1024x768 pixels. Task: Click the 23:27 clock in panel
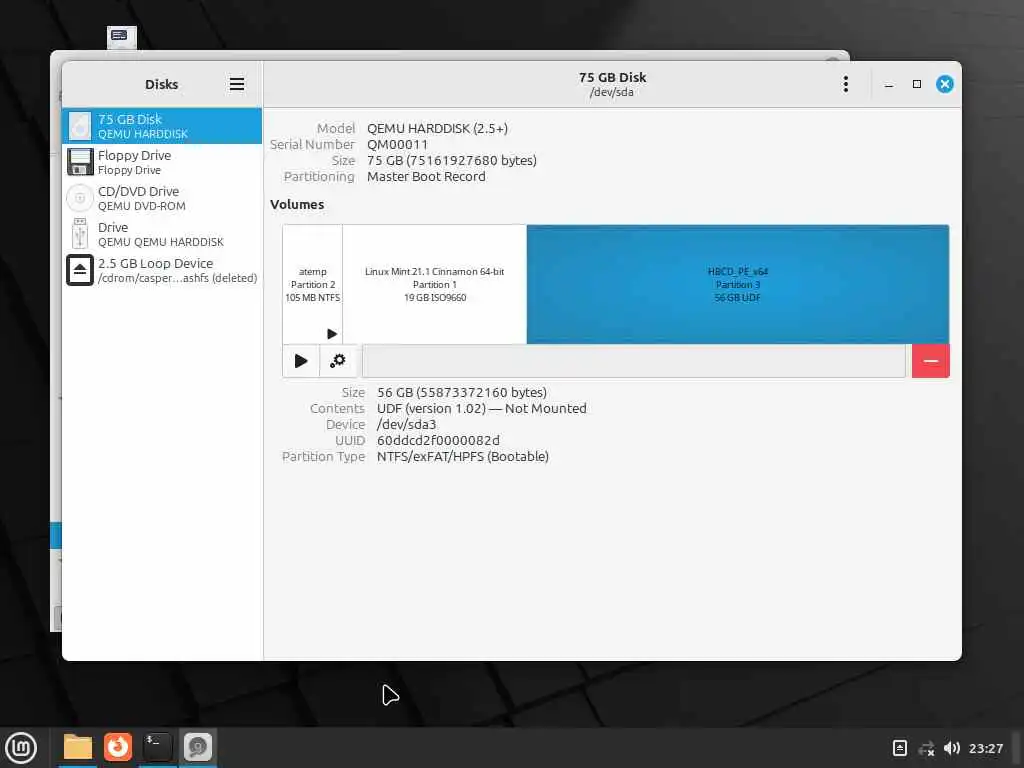[x=985, y=748]
